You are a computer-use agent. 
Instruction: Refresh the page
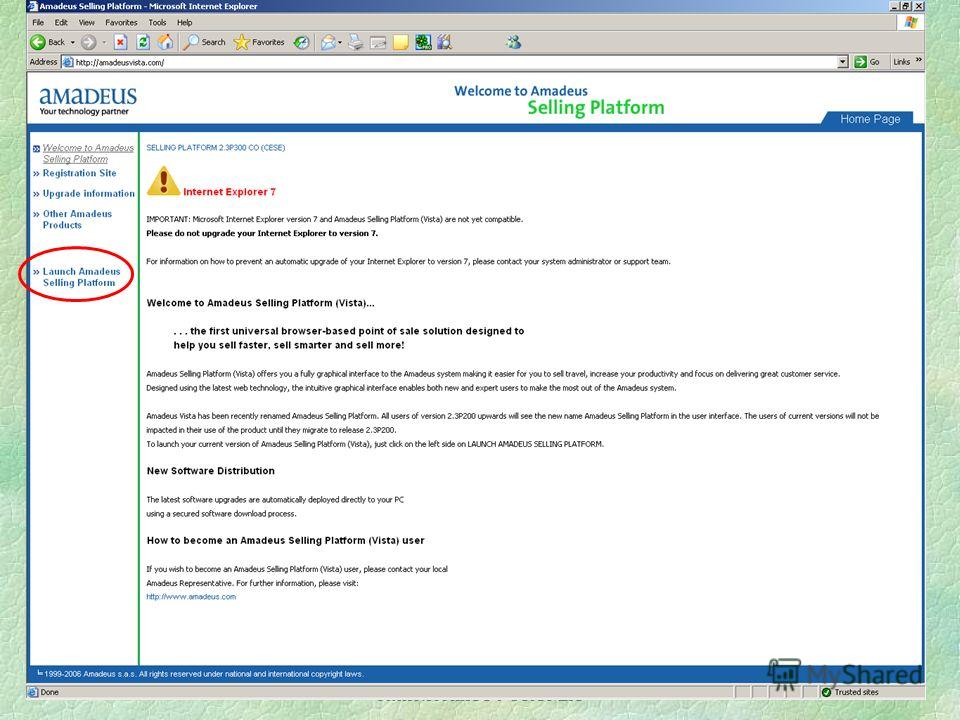(143, 42)
